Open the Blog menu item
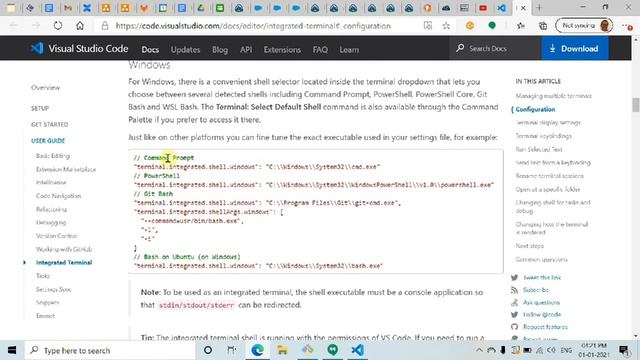 pos(220,49)
